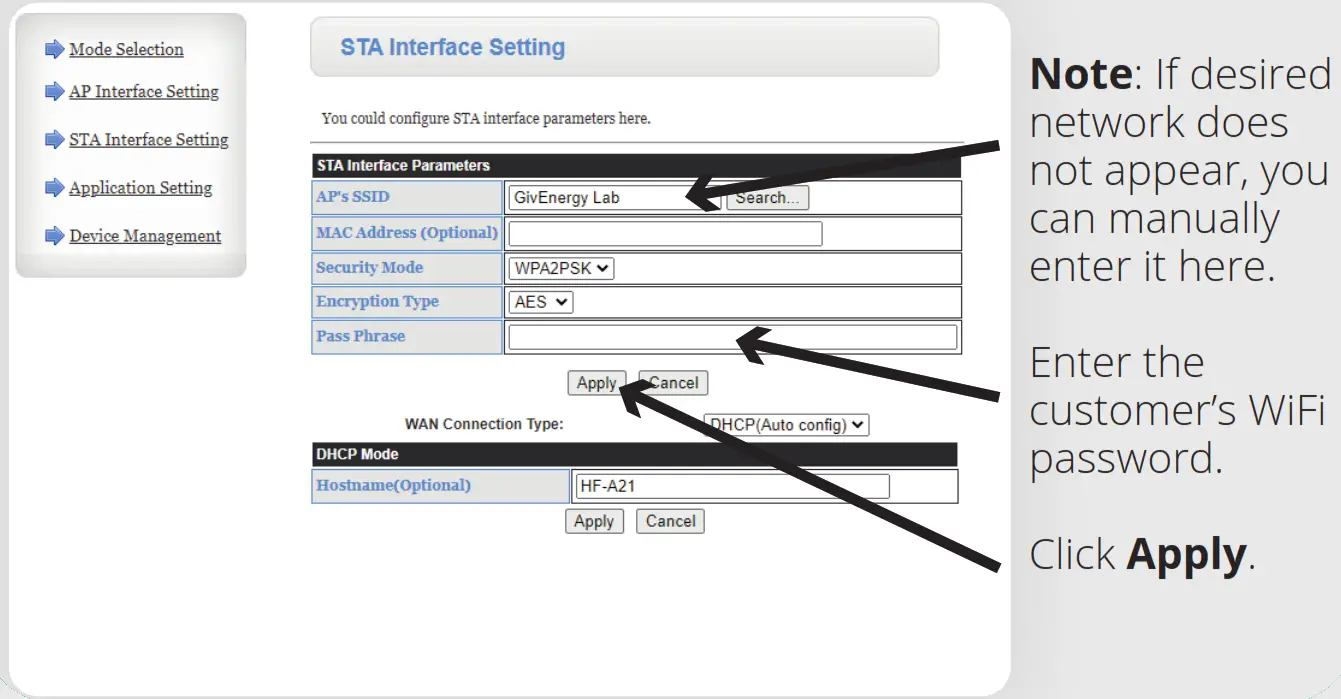Click the arrow icon beside AP Interface Setting
The height and width of the screenshot is (699, 1341).
pyautogui.click(x=55, y=91)
